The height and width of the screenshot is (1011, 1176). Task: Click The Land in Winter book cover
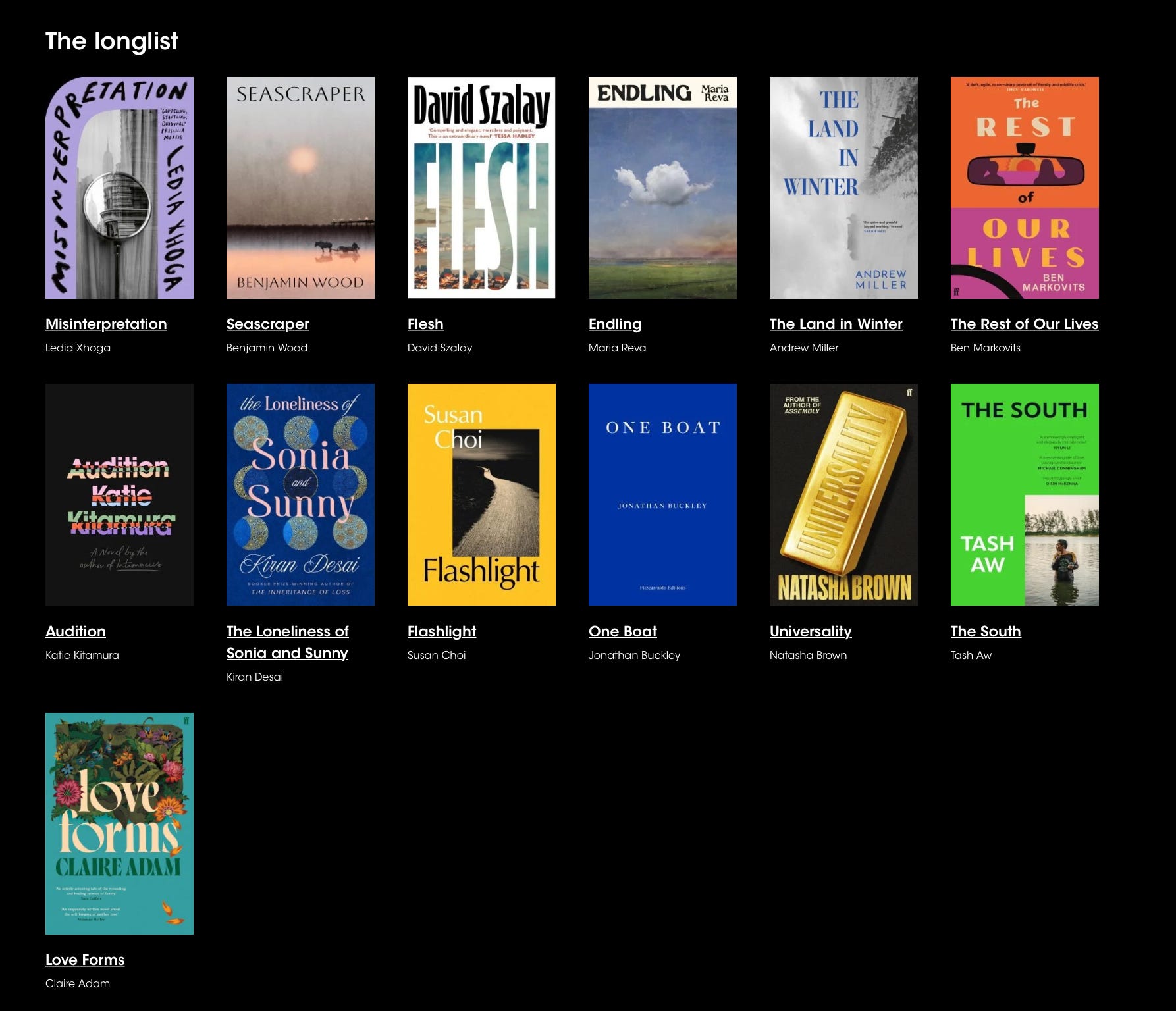pyautogui.click(x=843, y=188)
